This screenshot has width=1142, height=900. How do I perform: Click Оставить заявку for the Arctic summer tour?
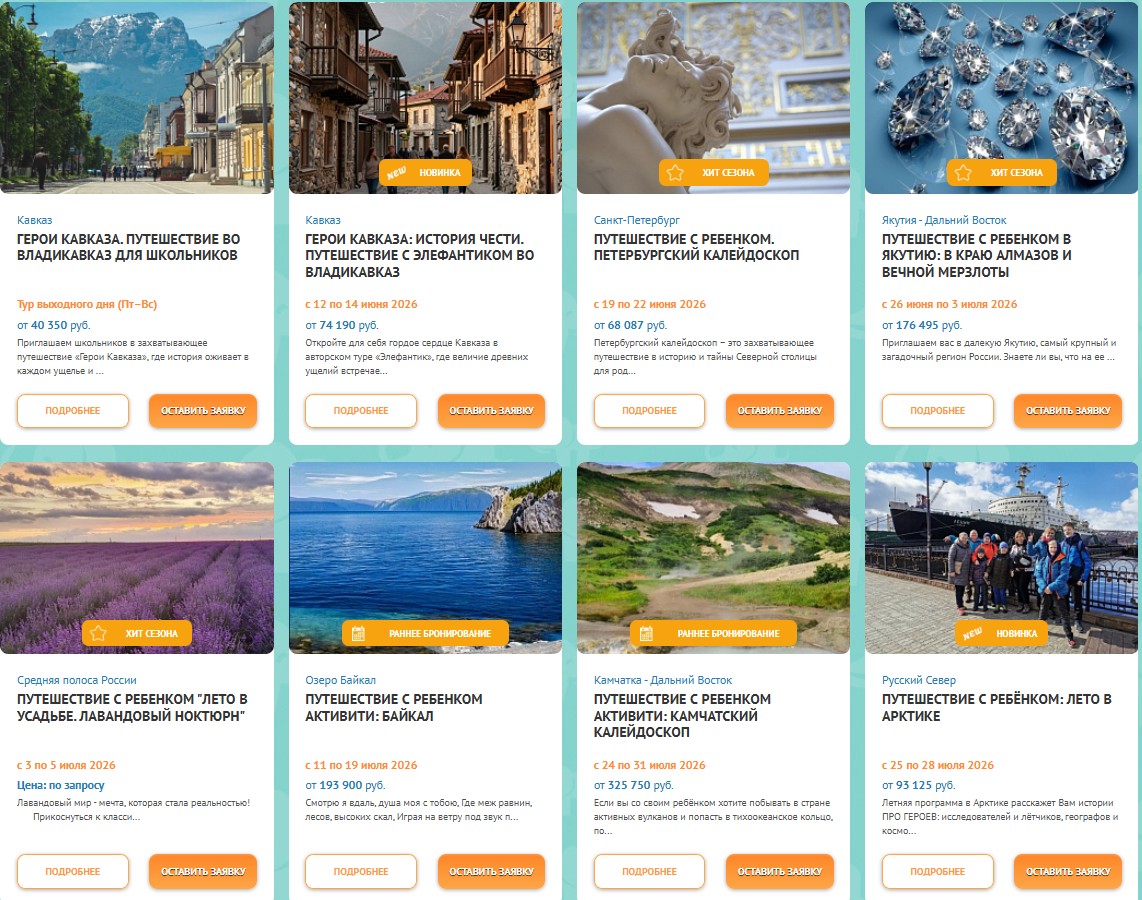pos(1068,872)
